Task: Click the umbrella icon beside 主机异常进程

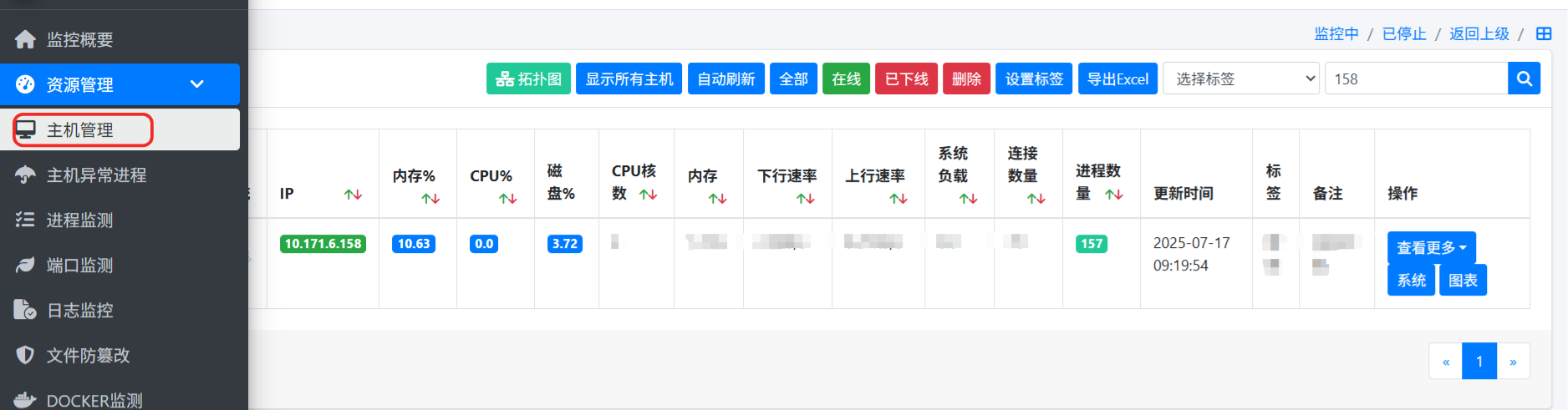Action: tap(25, 175)
